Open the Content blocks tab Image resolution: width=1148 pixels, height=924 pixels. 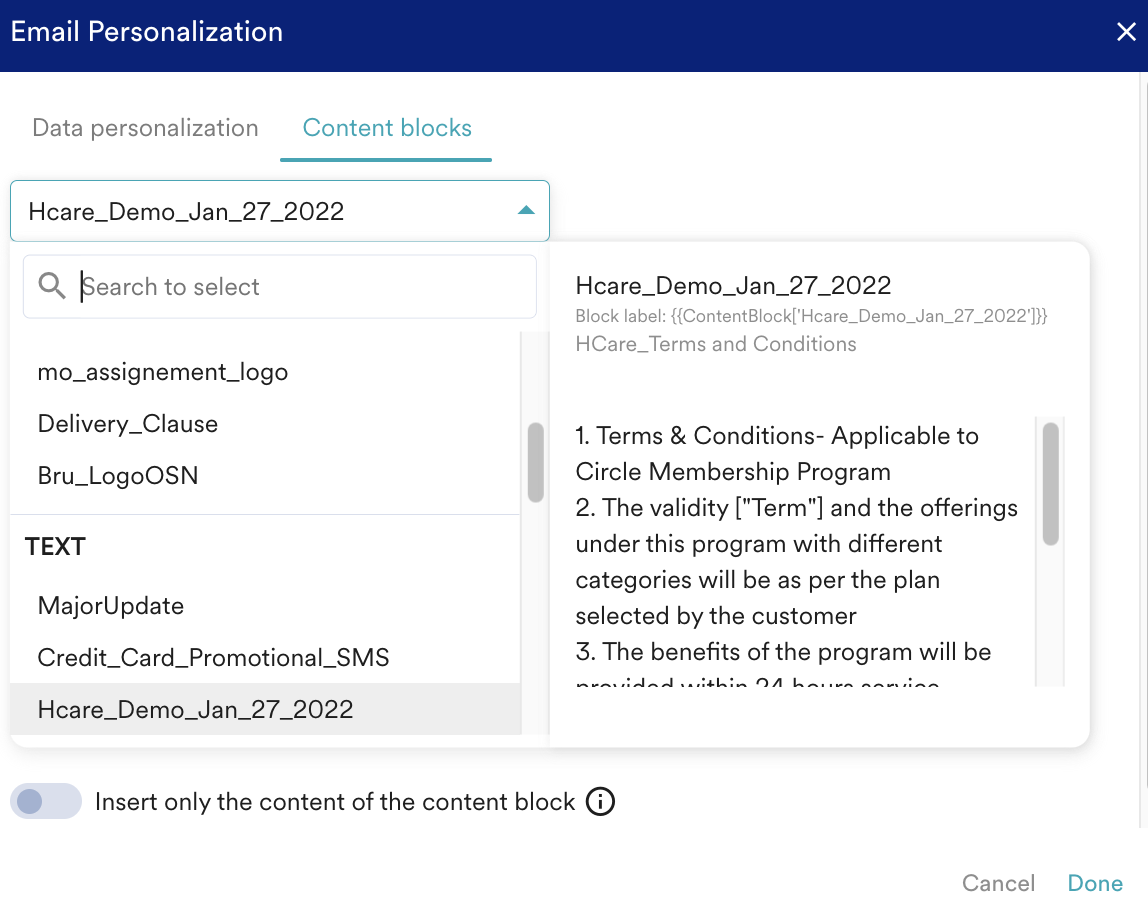tap(386, 128)
